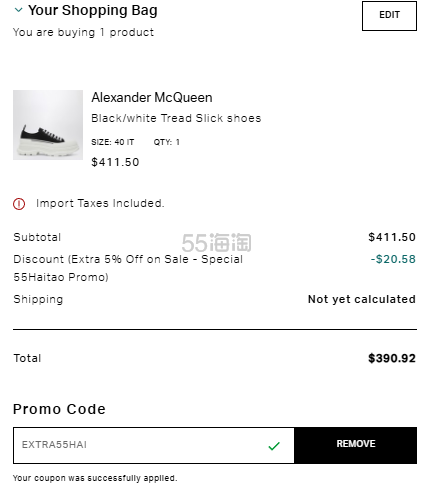Click the red import taxes info icon
This screenshot has width=433, height=485.
click(x=19, y=204)
